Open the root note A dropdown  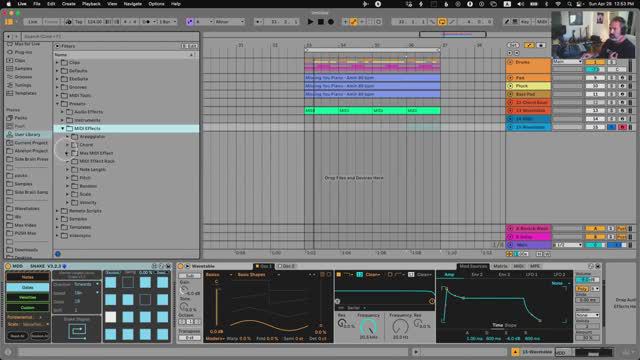pos(204,22)
